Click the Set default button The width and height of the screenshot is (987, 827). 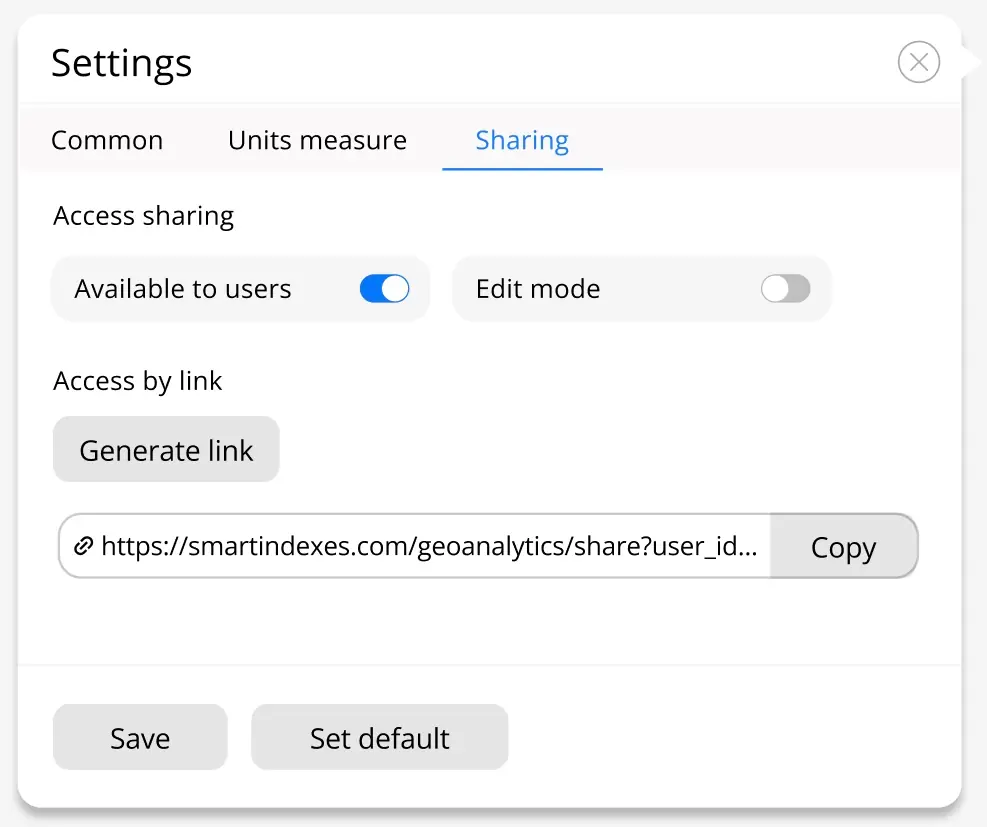(380, 737)
